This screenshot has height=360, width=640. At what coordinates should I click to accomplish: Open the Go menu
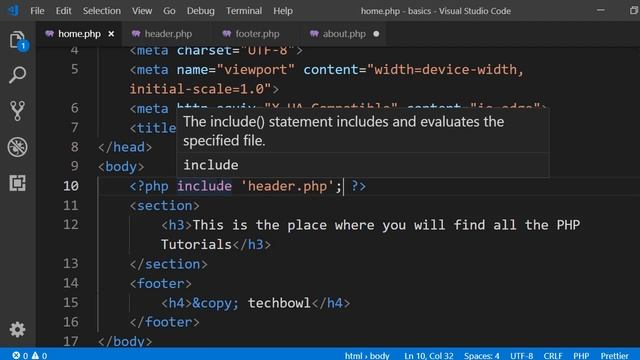[169, 11]
